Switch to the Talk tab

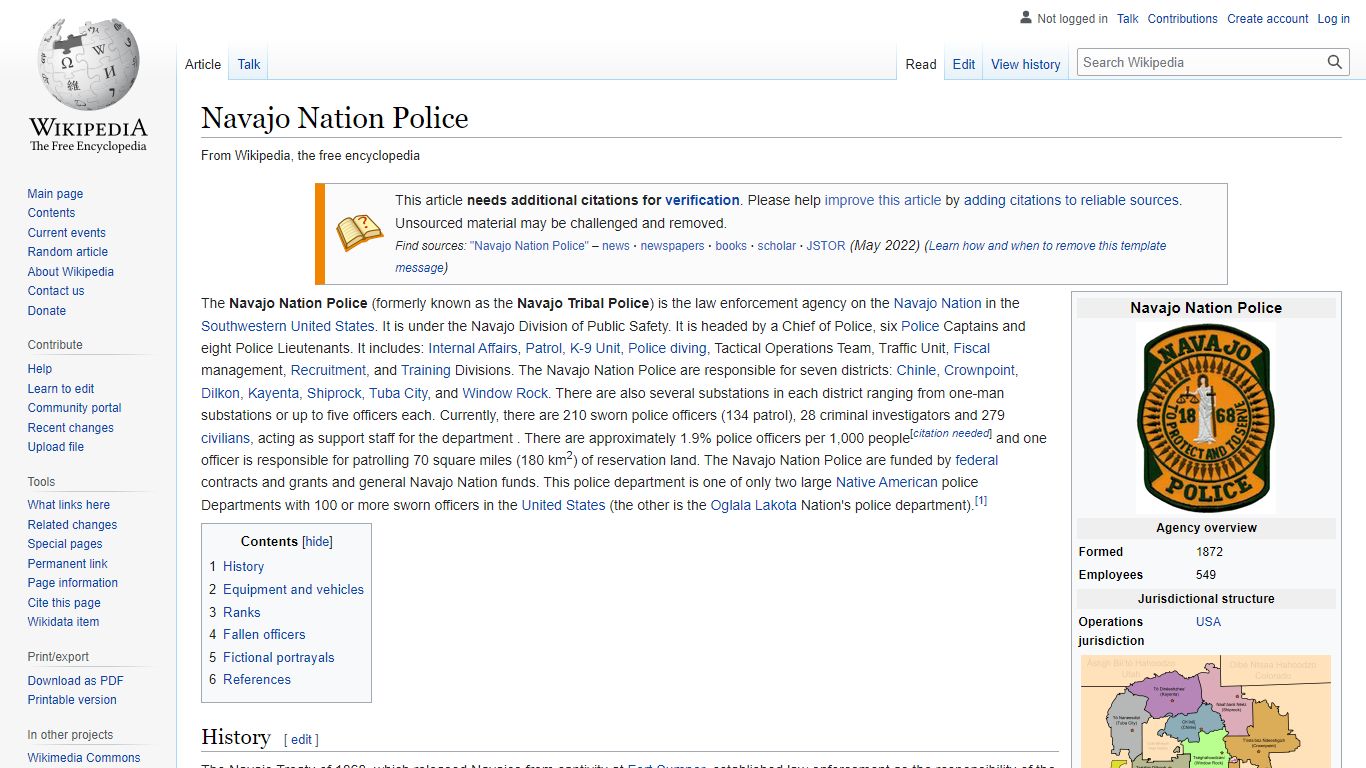(249, 64)
